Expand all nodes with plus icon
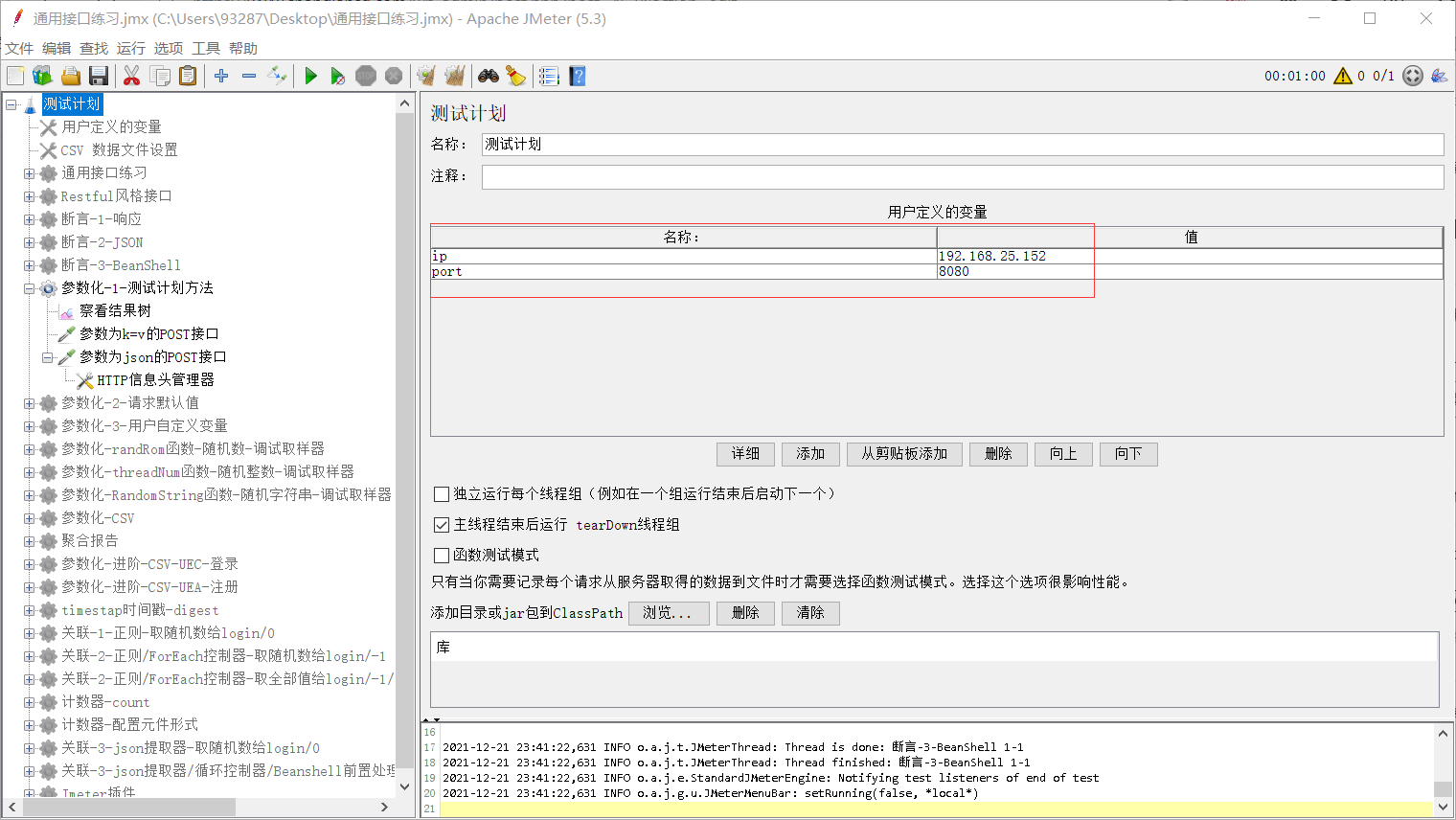The height and width of the screenshot is (820, 1456). [x=221, y=76]
